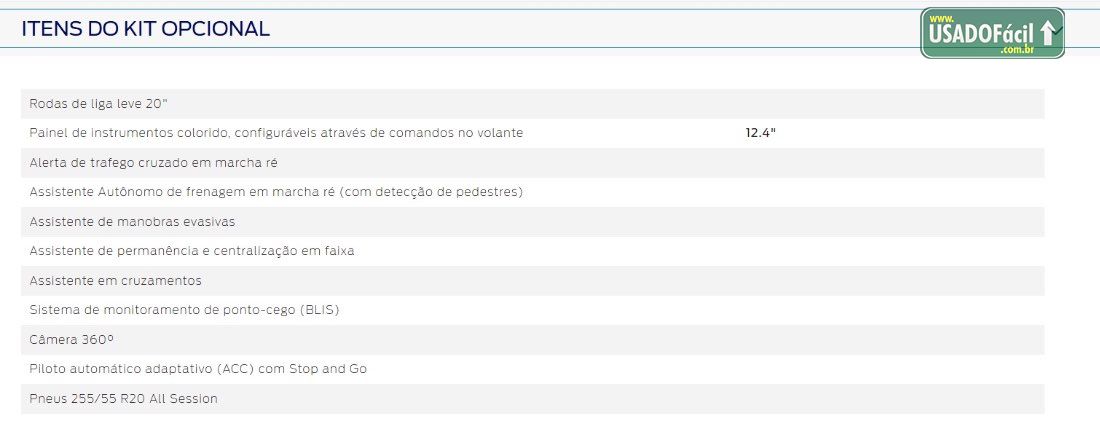
Task: Click the www. text in logo
Action: [941, 18]
